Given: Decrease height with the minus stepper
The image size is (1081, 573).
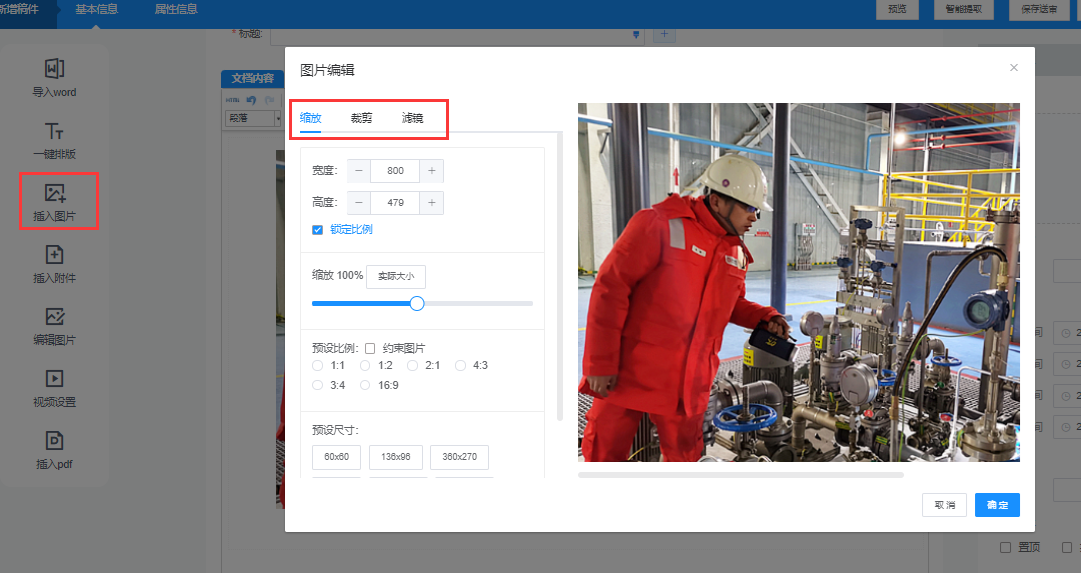Looking at the screenshot, I should 359,203.
